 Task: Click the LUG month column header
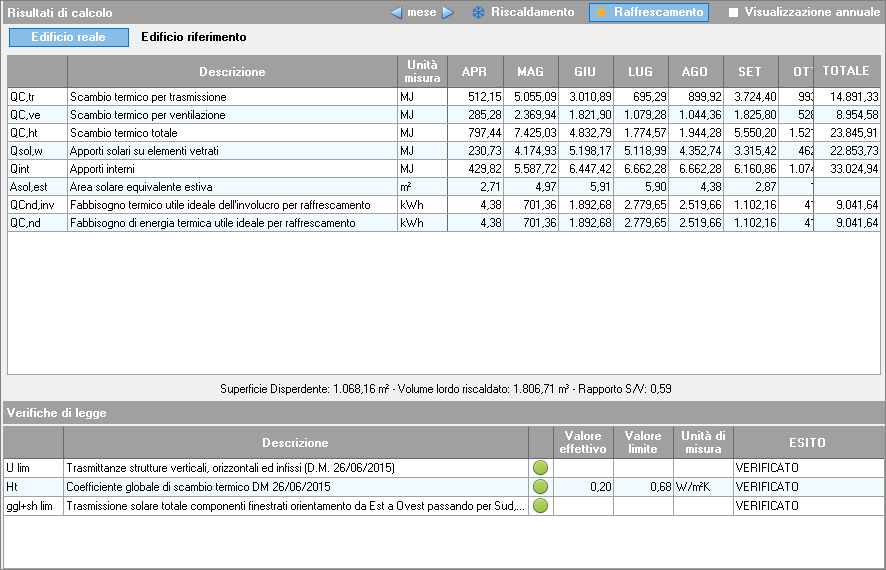pos(640,72)
